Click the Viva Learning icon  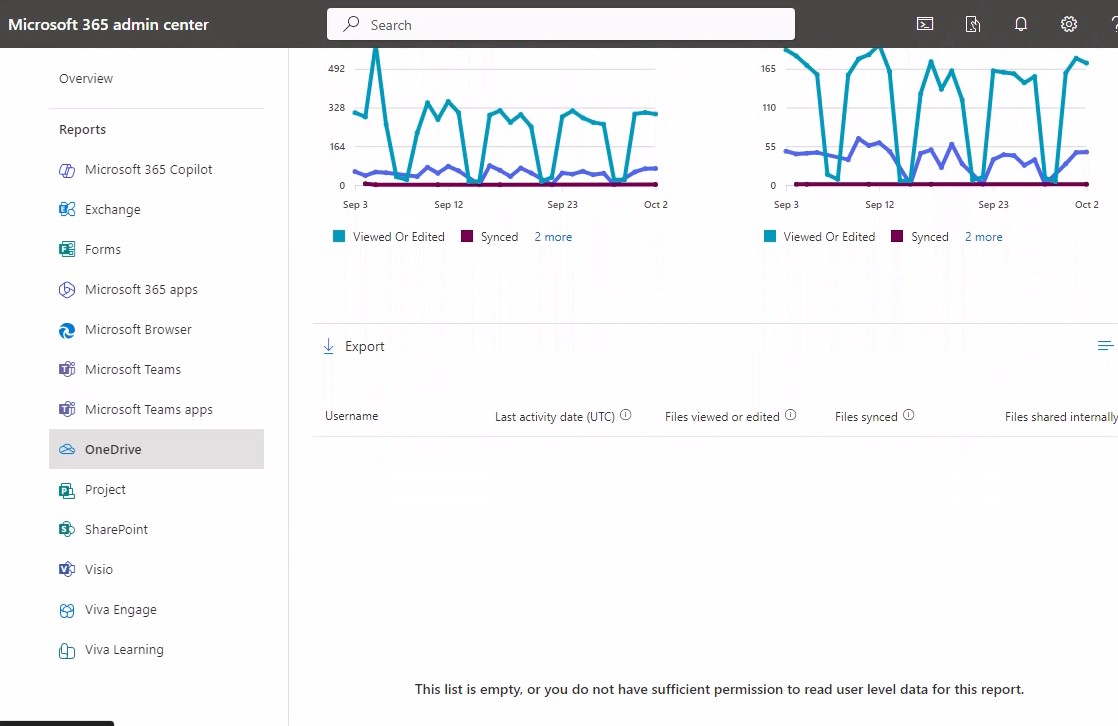point(67,650)
